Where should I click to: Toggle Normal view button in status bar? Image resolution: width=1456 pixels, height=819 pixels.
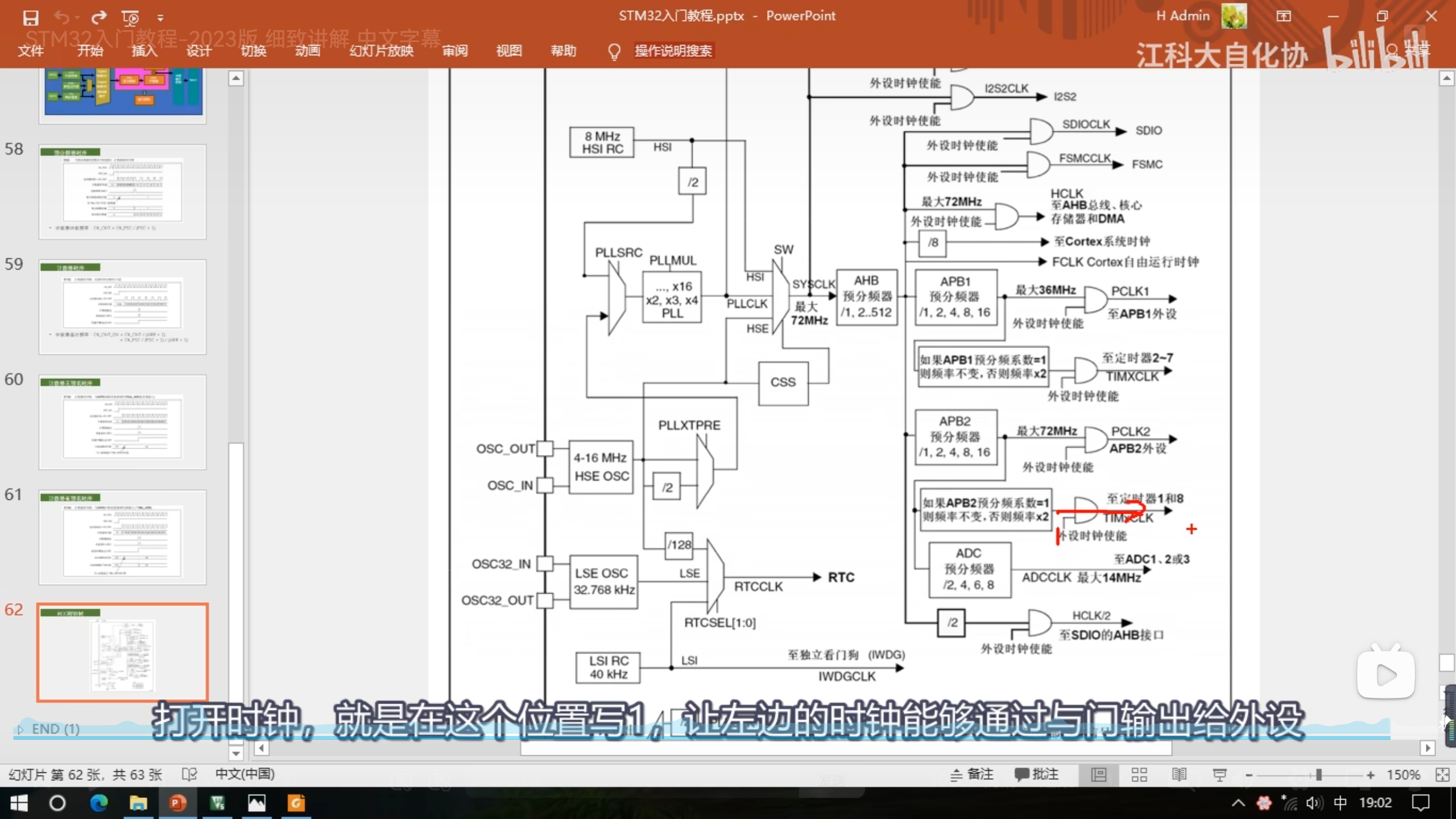(1098, 775)
